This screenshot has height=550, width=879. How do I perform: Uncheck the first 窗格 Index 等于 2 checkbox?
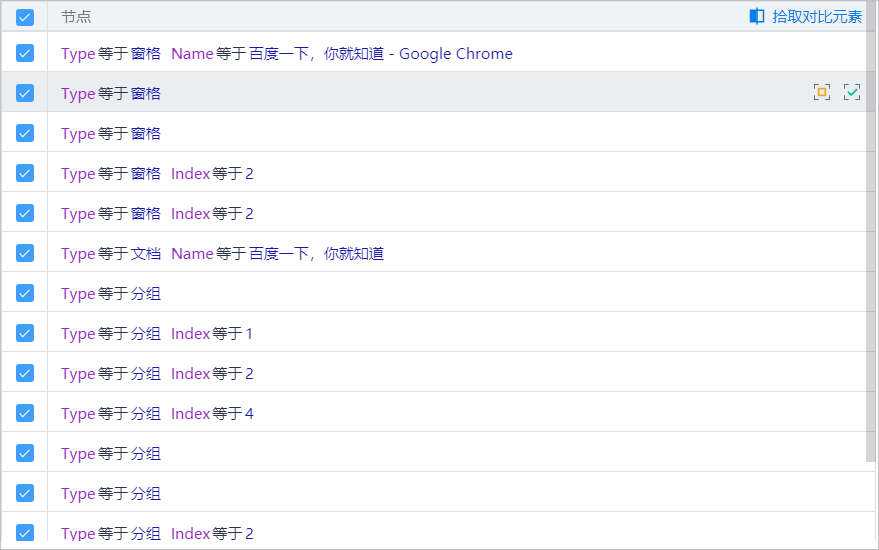pos(25,173)
